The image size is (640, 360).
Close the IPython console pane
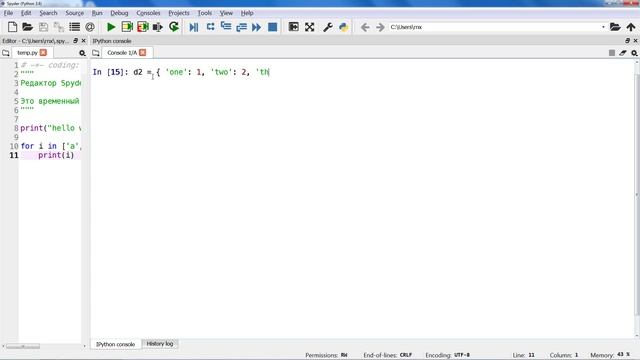636,41
